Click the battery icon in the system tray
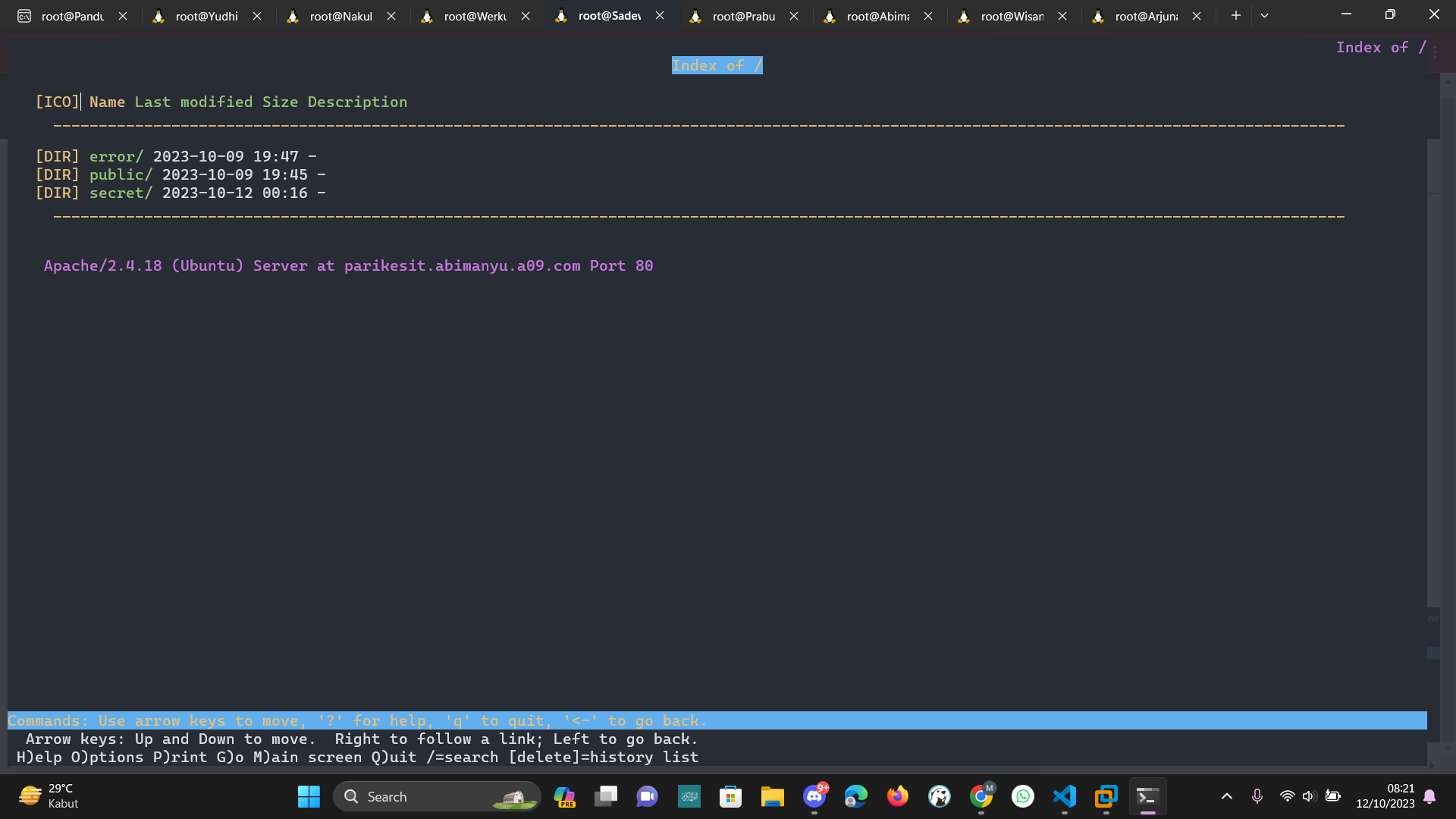The image size is (1456, 819). click(x=1332, y=796)
